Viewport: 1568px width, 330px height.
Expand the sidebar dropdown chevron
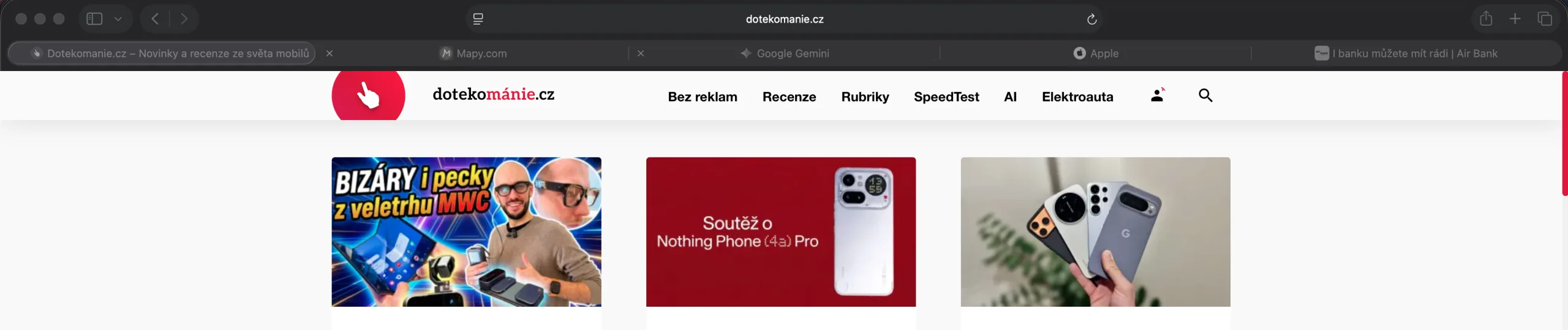(118, 19)
